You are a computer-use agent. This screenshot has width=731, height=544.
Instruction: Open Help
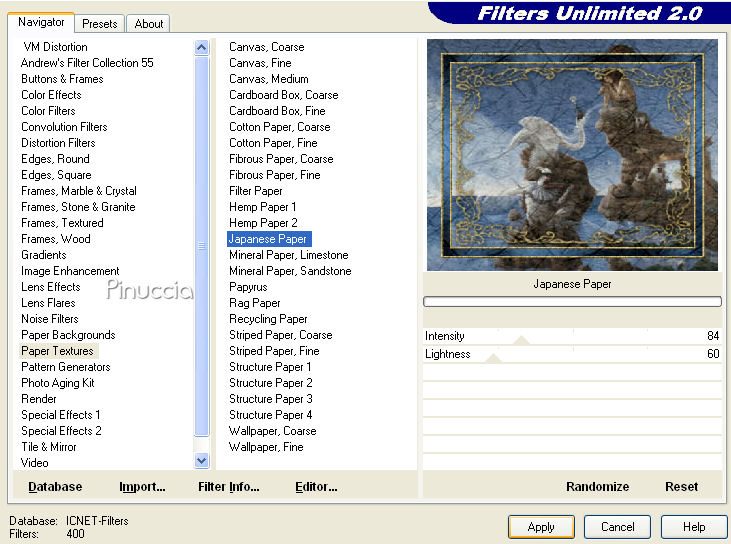click(x=694, y=527)
